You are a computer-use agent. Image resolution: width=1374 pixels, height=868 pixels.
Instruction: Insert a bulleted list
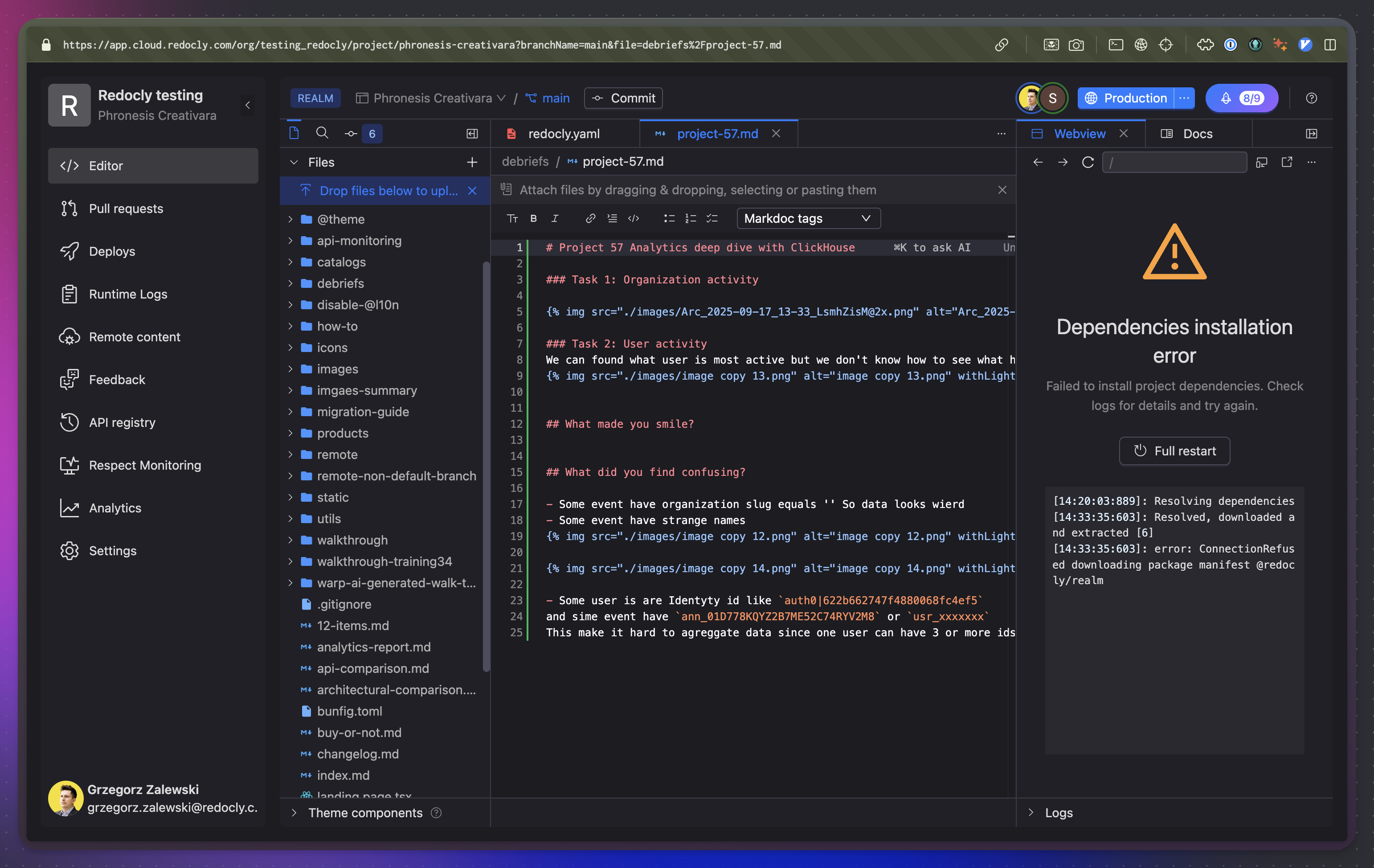coord(669,218)
